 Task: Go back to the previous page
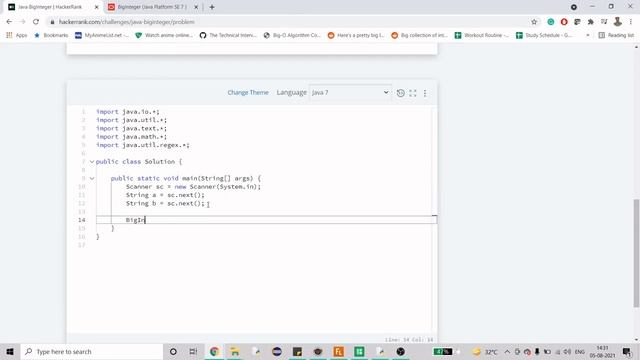tap(9, 22)
